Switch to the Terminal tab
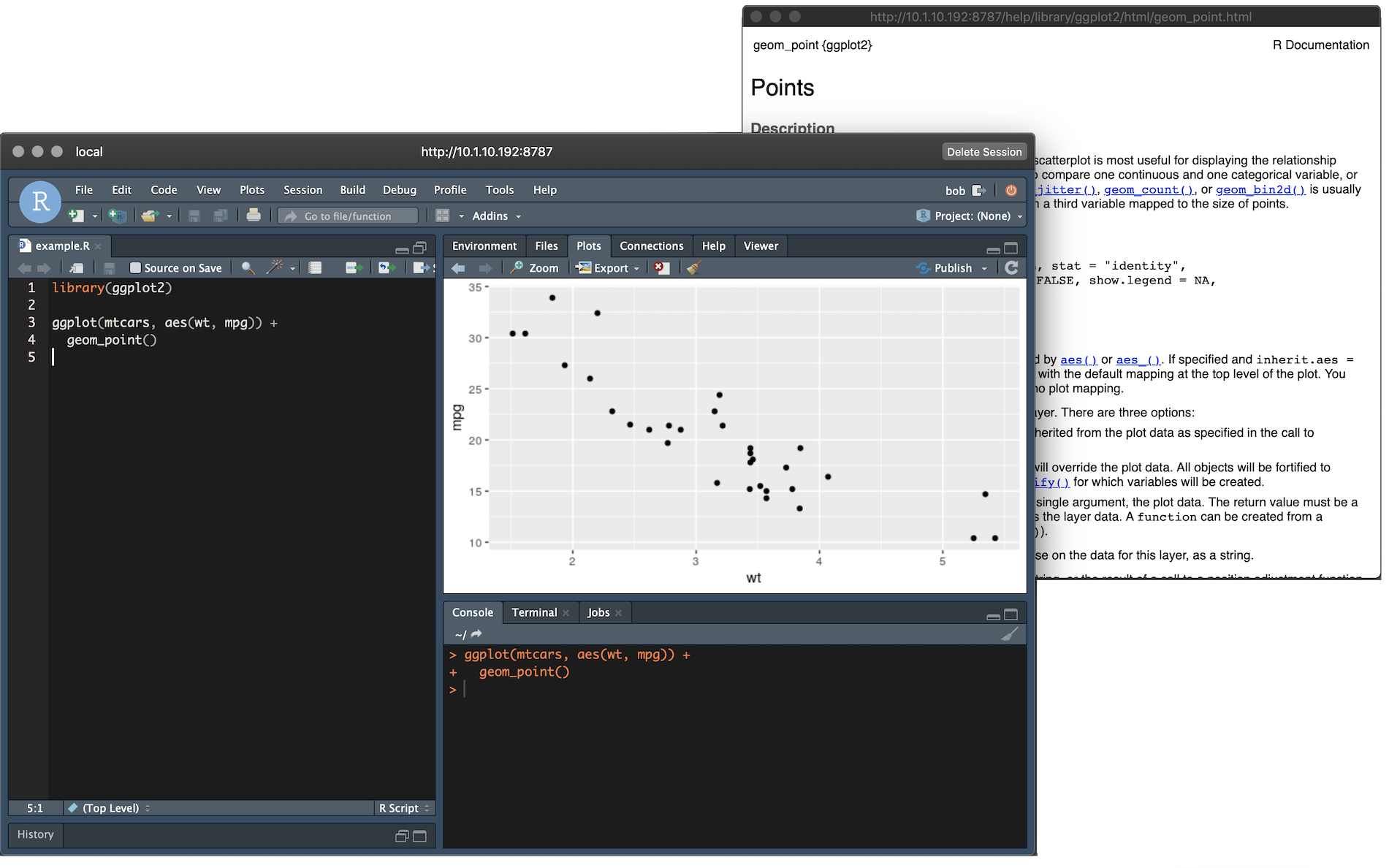 click(533, 612)
